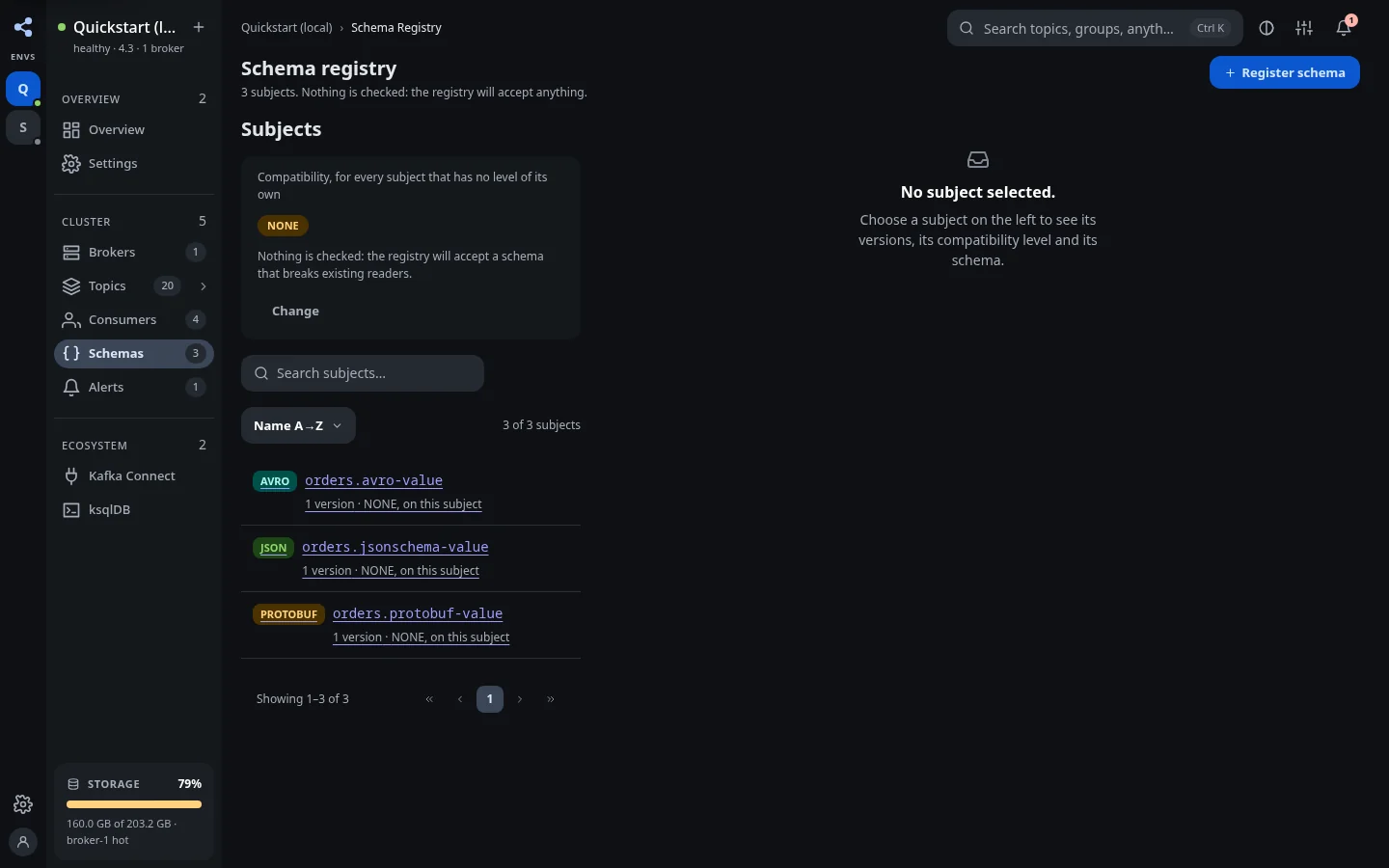
Task: Open the display preferences sliders icon
Action: (x=1304, y=28)
